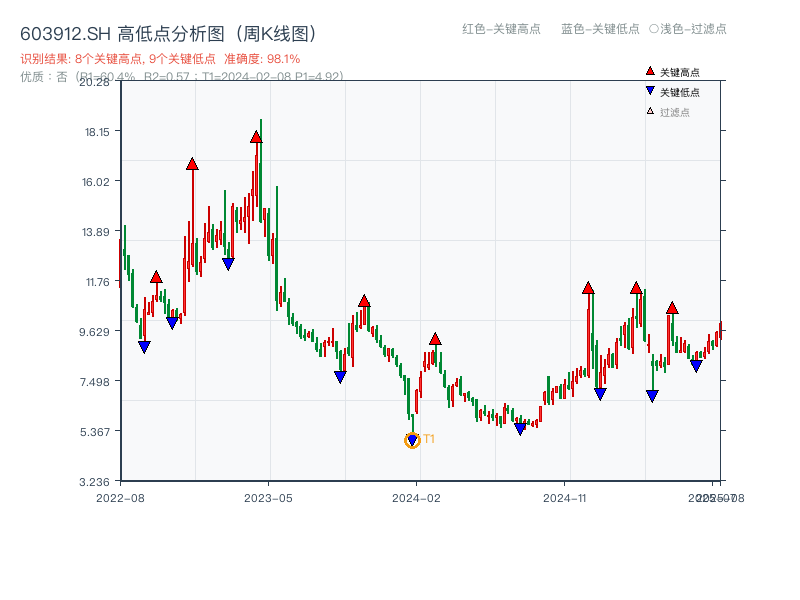Click the grey 优质：否 parameters line
The width and height of the screenshot is (800, 600).
coord(182,77)
